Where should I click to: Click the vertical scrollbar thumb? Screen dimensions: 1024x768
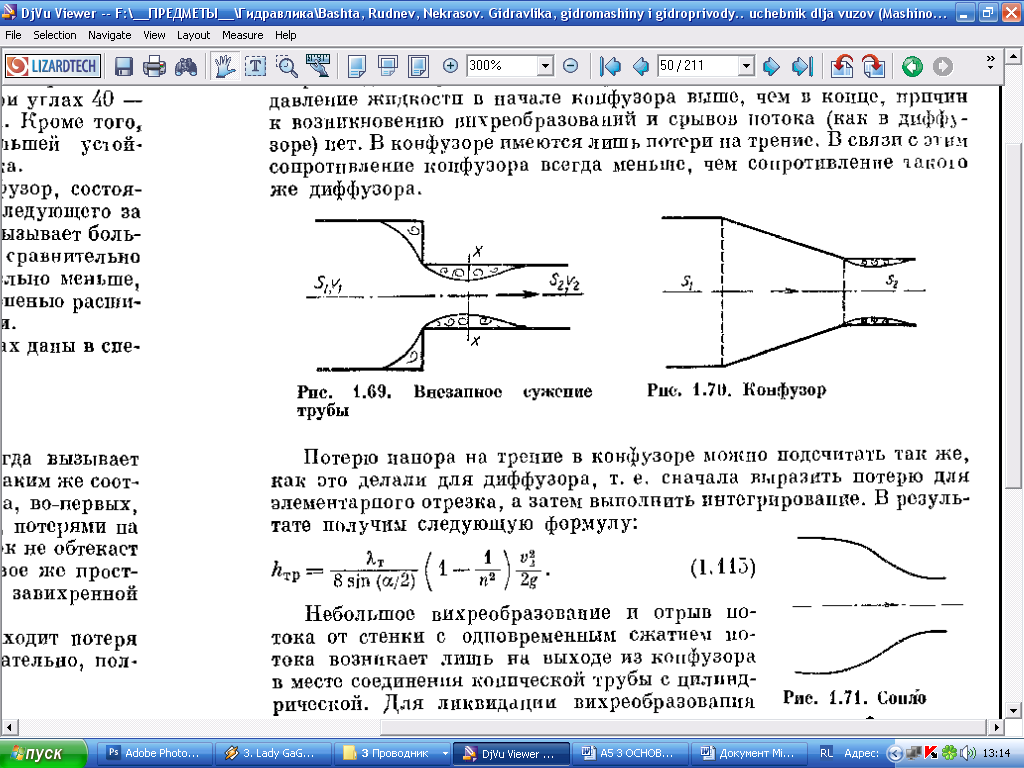click(1013, 315)
